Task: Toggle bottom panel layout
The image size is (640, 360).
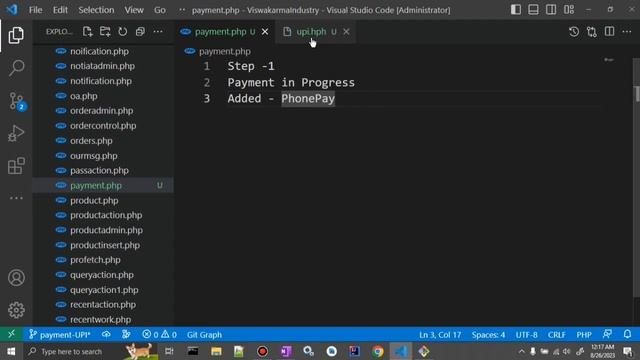Action: (x=533, y=9)
